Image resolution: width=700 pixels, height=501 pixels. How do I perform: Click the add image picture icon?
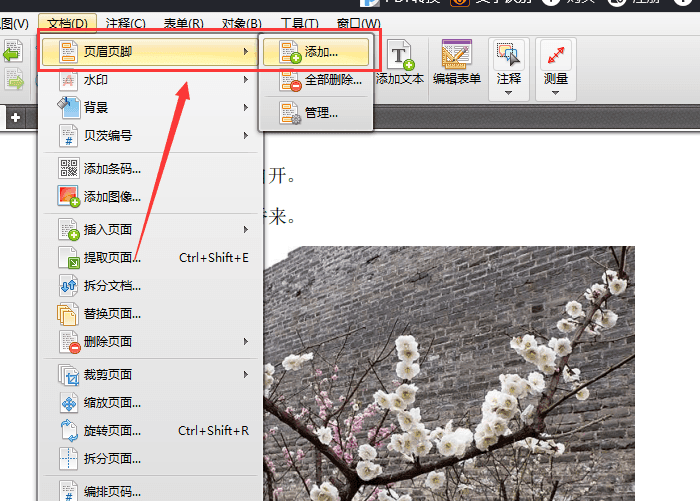68,196
